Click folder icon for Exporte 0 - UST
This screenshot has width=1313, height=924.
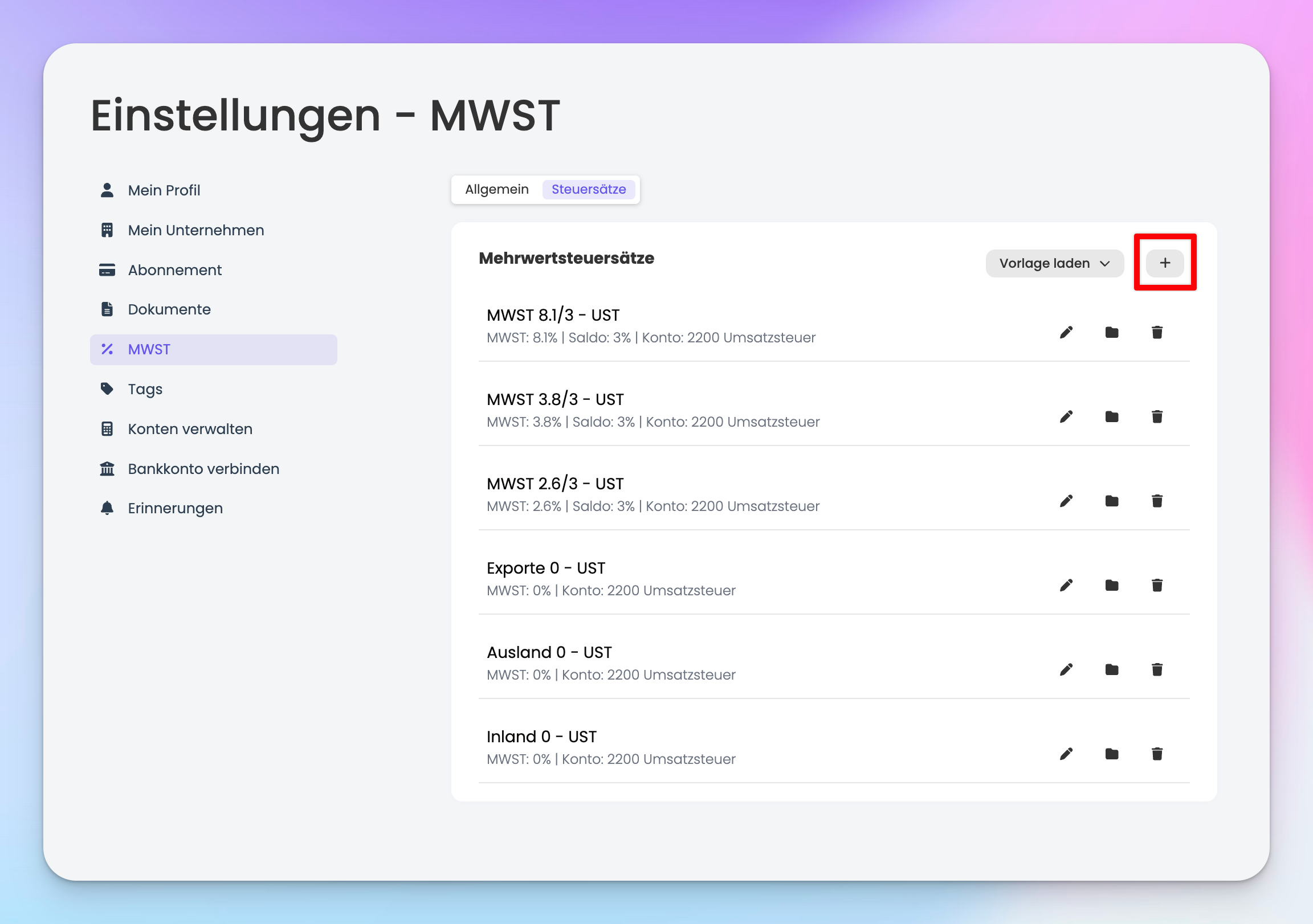1111,585
